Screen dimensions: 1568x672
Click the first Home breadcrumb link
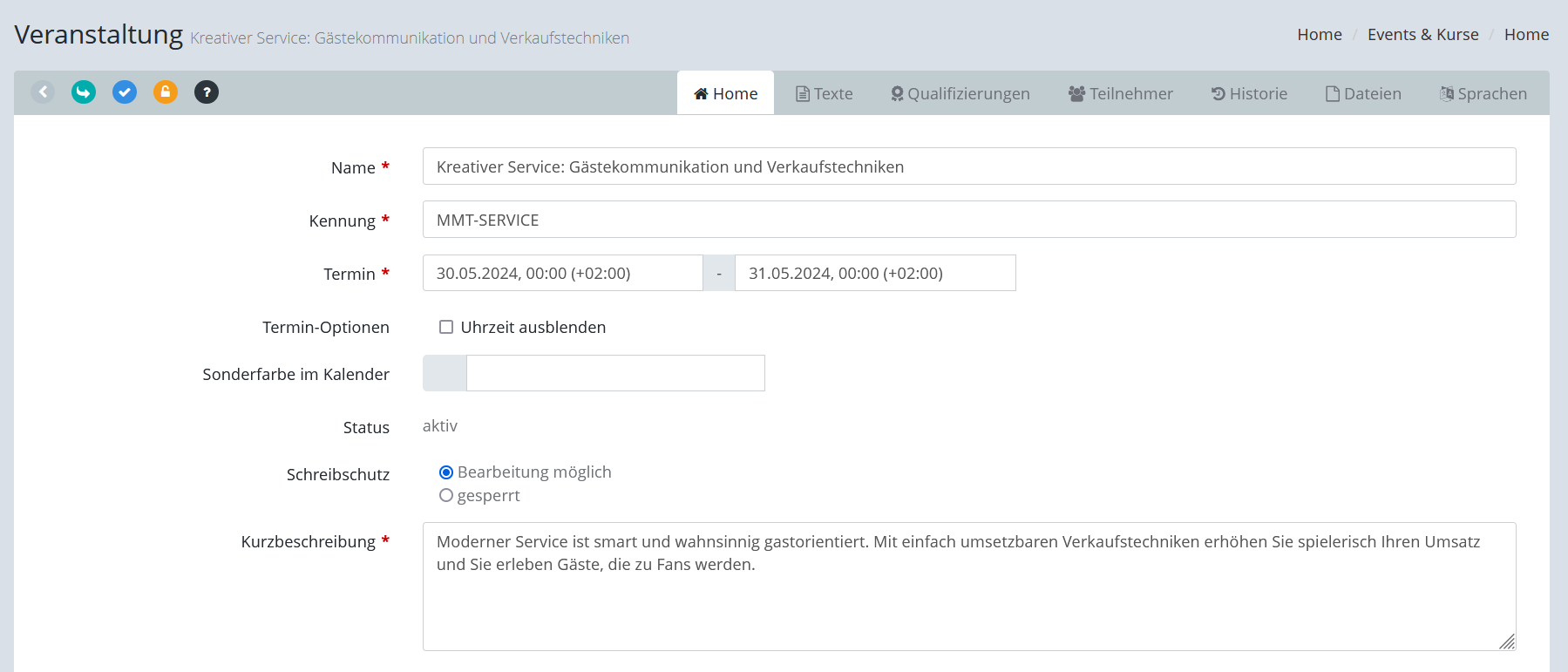point(1319,35)
